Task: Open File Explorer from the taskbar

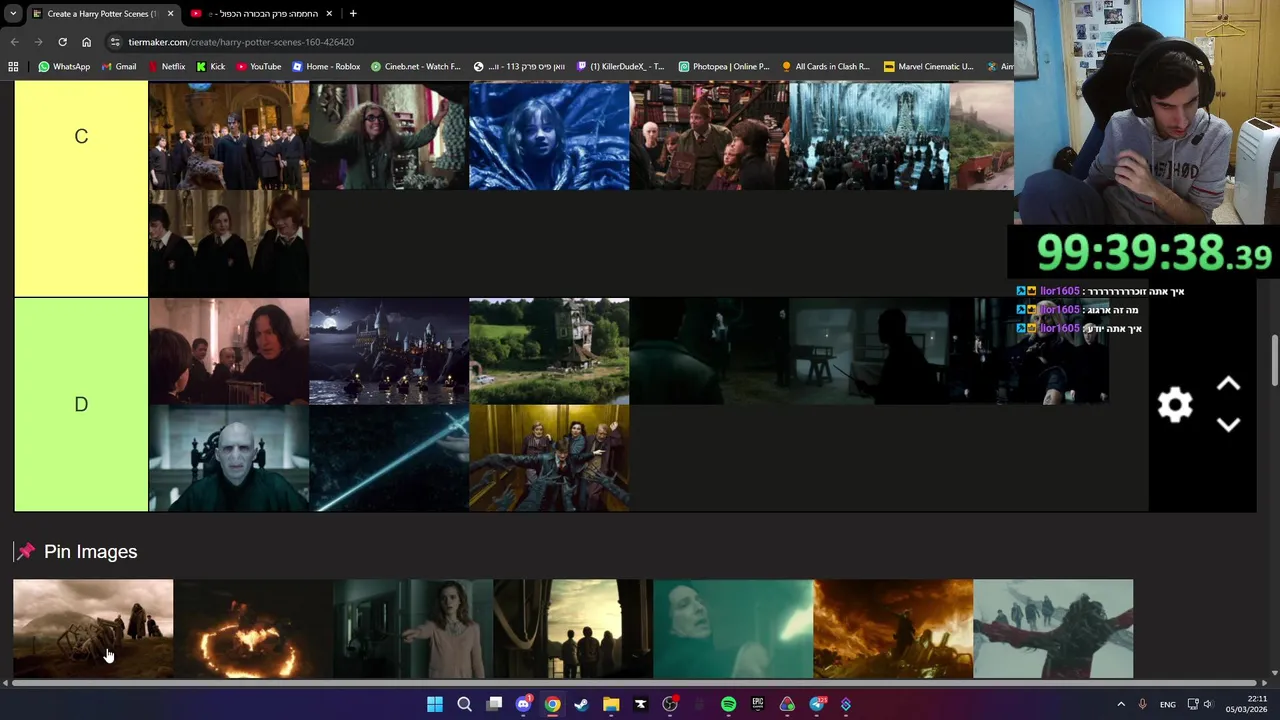Action: [611, 704]
